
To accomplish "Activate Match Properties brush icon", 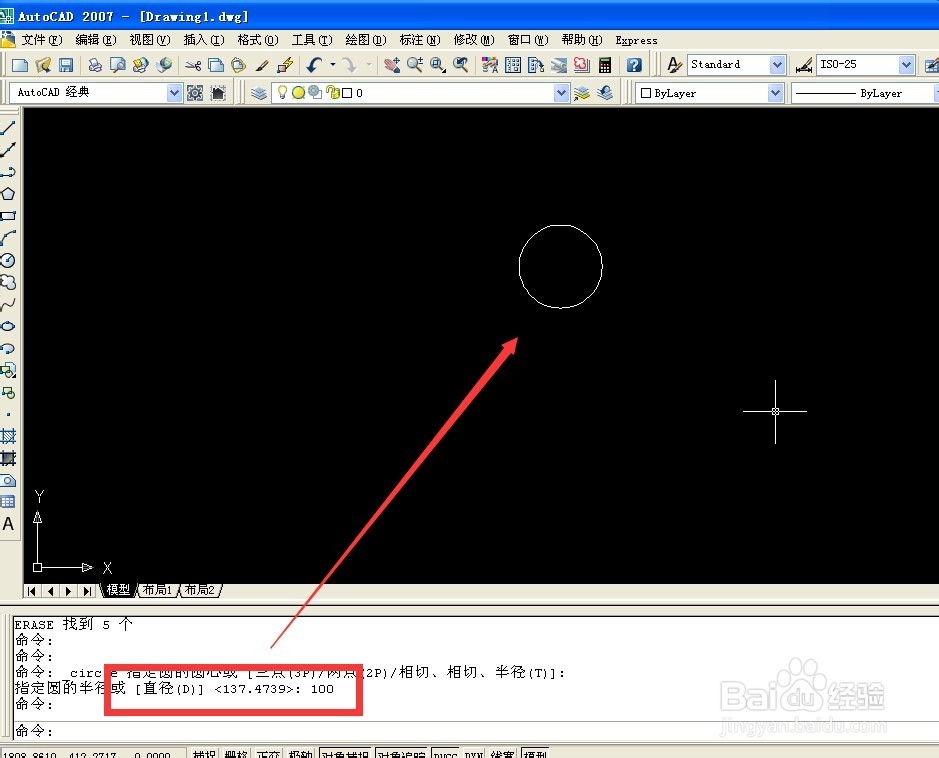I will (262, 65).
